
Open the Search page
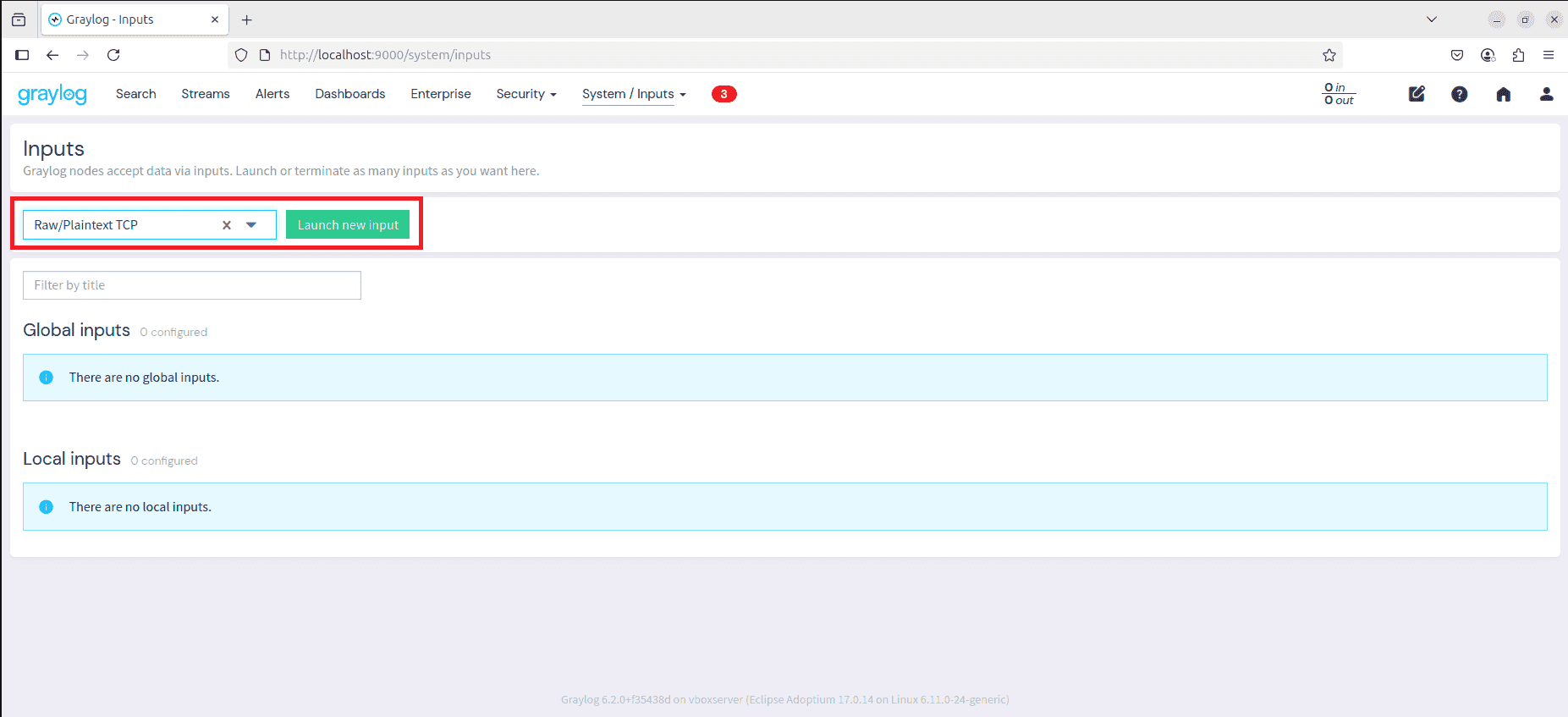[136, 94]
